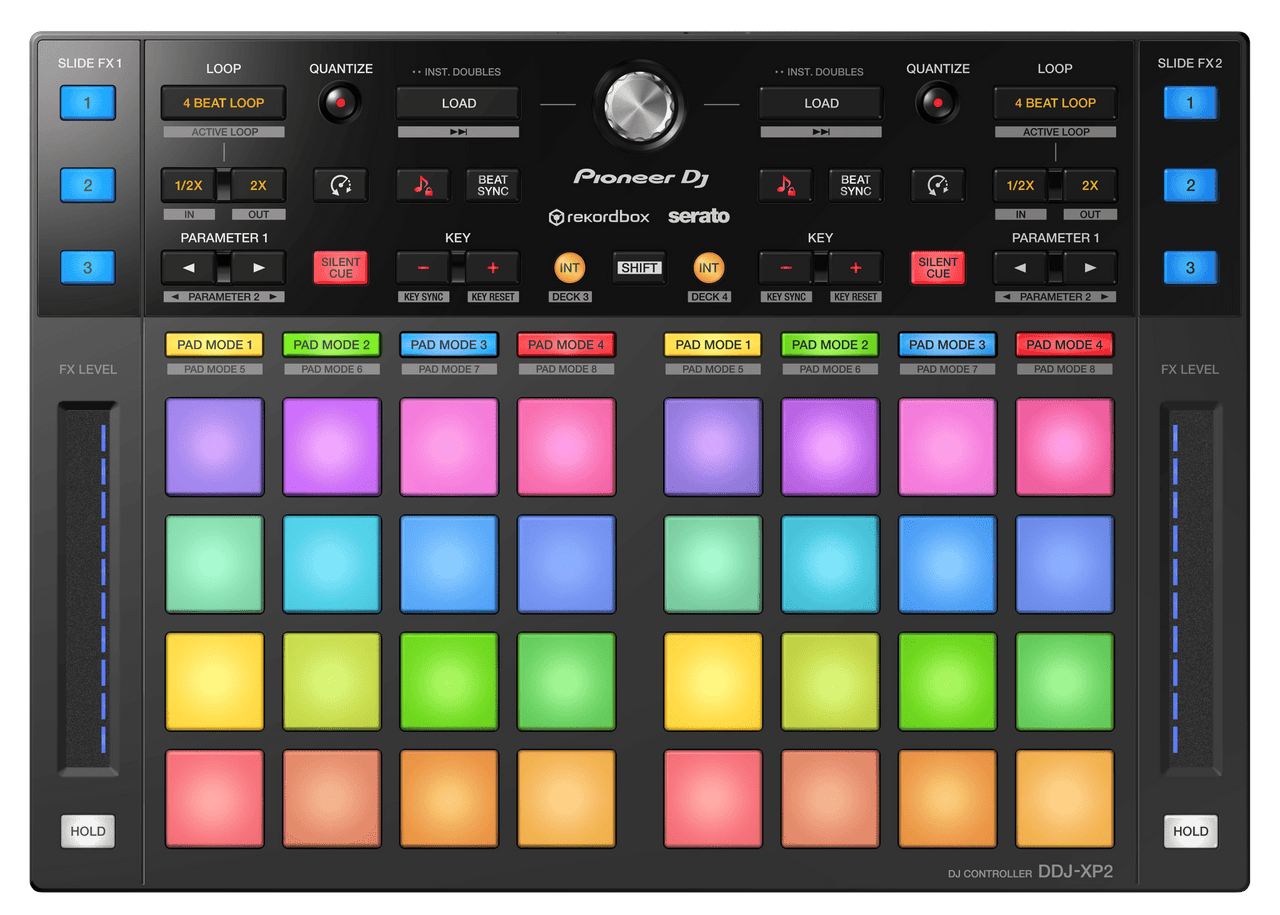Trigger SLIDE FX2 button 1

pyautogui.click(x=1190, y=103)
